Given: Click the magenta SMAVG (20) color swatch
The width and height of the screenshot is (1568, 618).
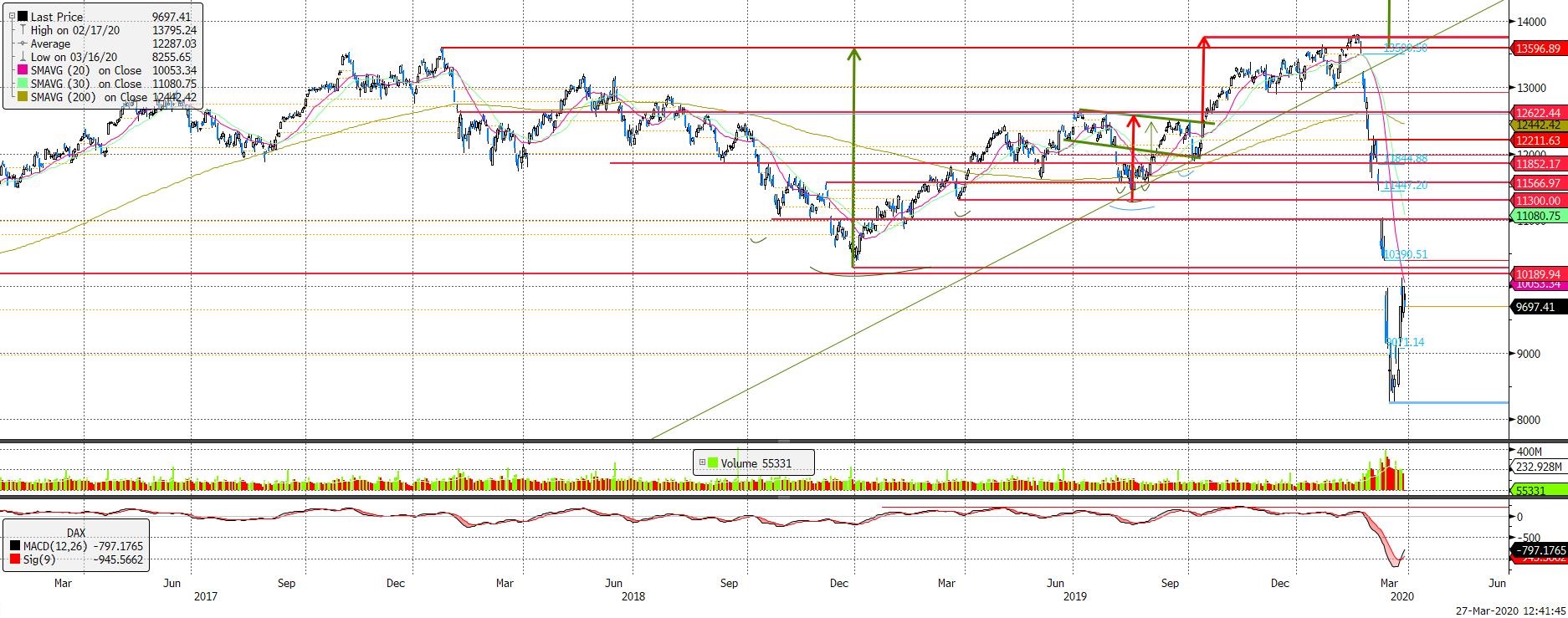Looking at the screenshot, I should click(x=22, y=70).
